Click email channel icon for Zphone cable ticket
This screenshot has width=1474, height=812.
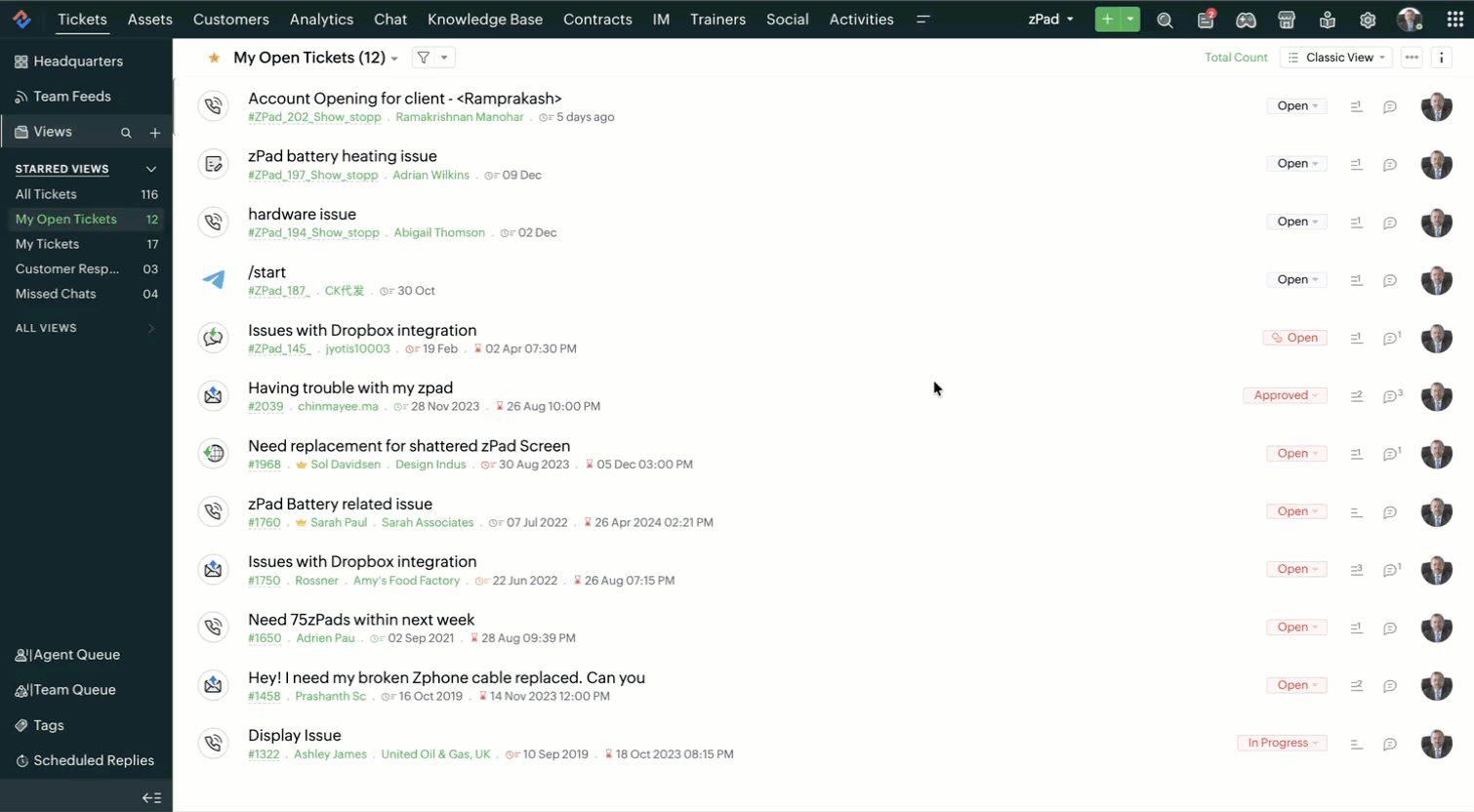pyautogui.click(x=213, y=685)
